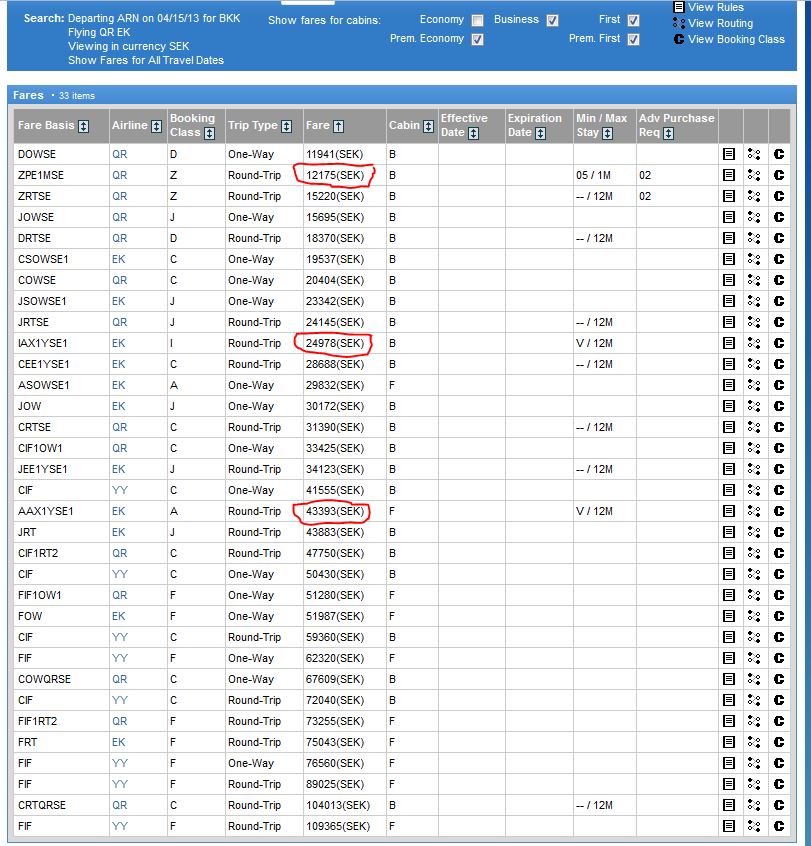Select the 12175(SEK) fare cell
This screenshot has width=811, height=846.
335,175
